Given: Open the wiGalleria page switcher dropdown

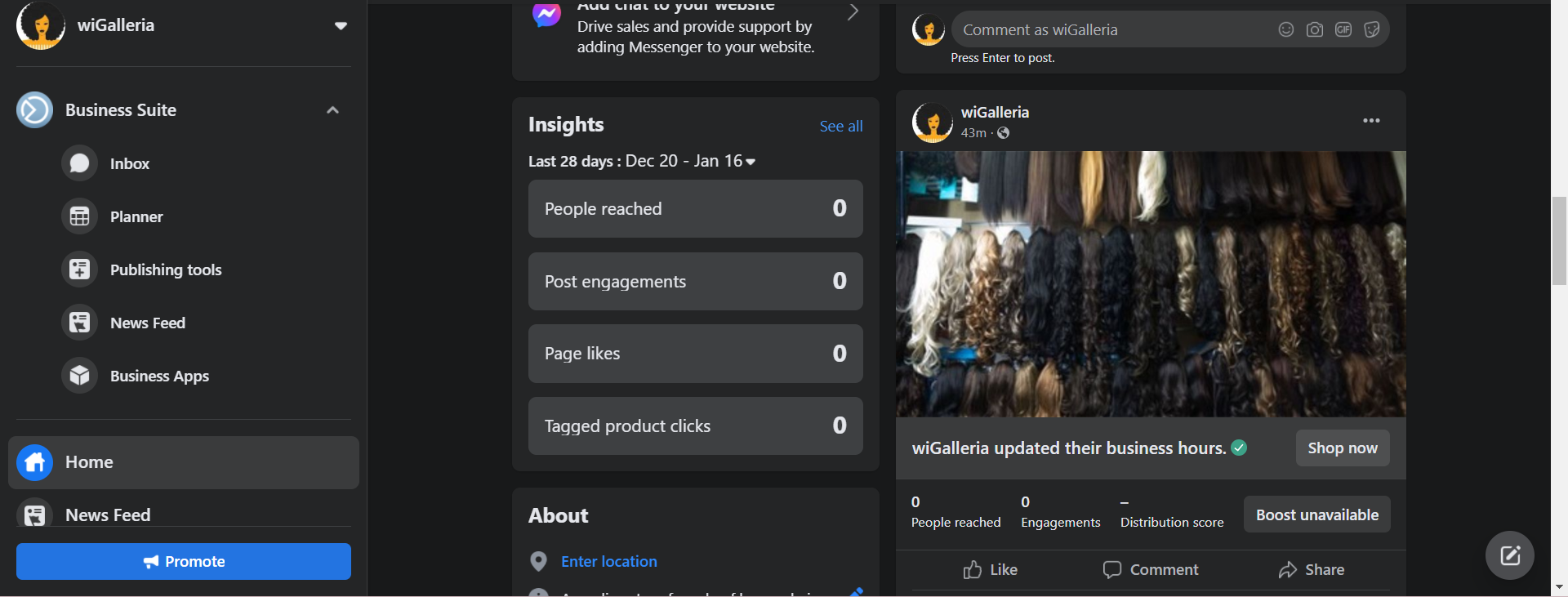Looking at the screenshot, I should 341,26.
